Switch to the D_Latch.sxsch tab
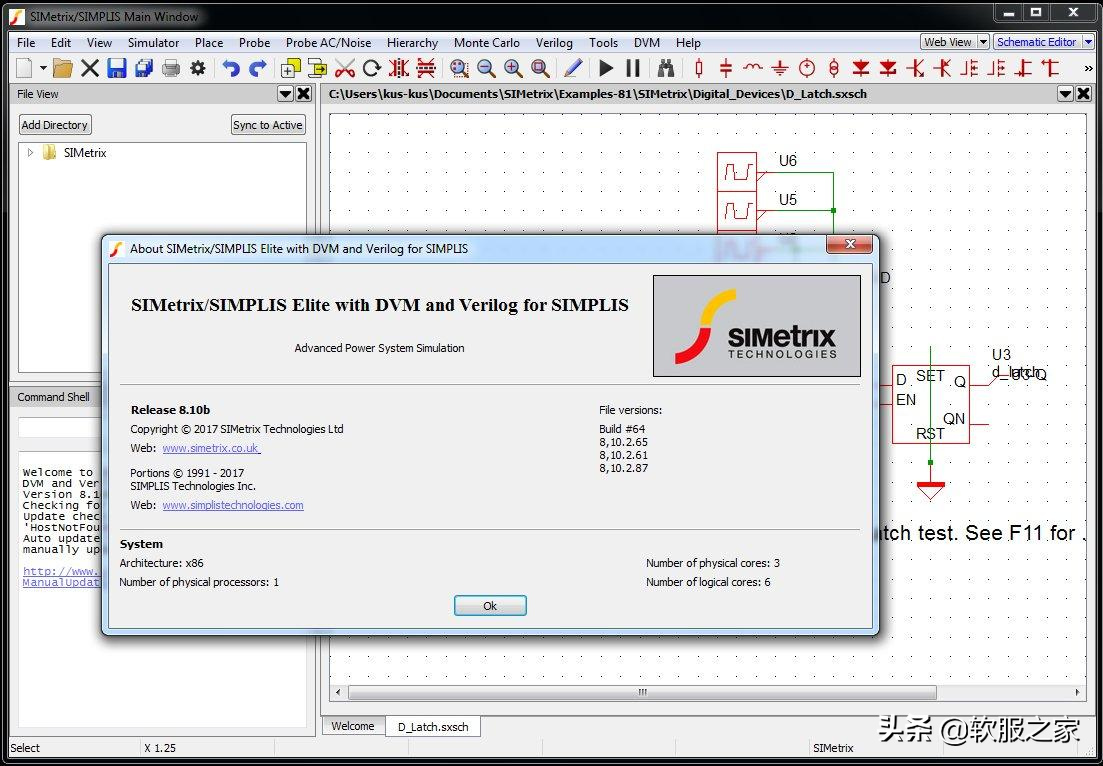 coord(433,727)
